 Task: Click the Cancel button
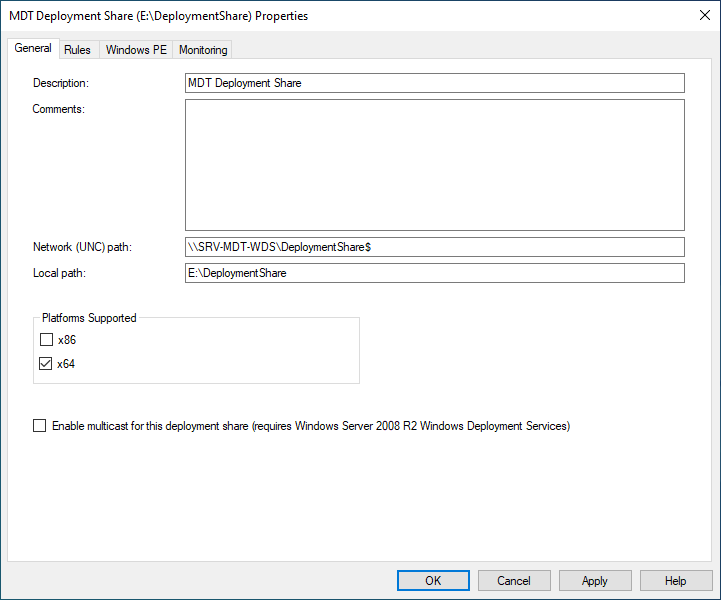(514, 581)
